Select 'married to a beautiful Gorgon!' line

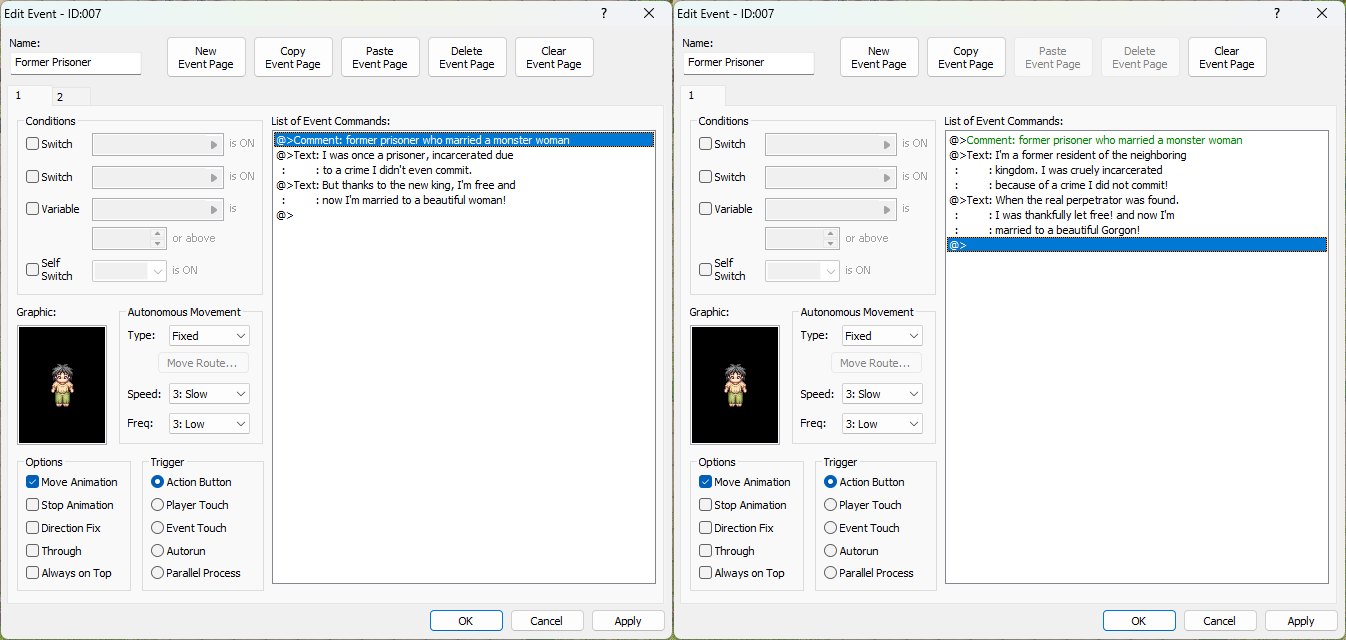point(1137,230)
